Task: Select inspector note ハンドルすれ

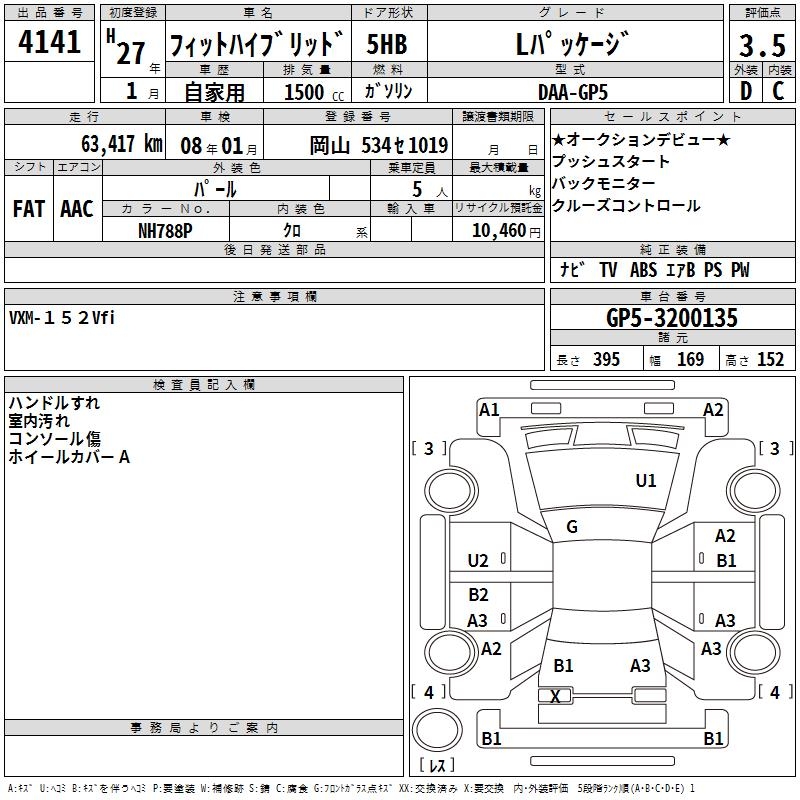Action: [54, 403]
